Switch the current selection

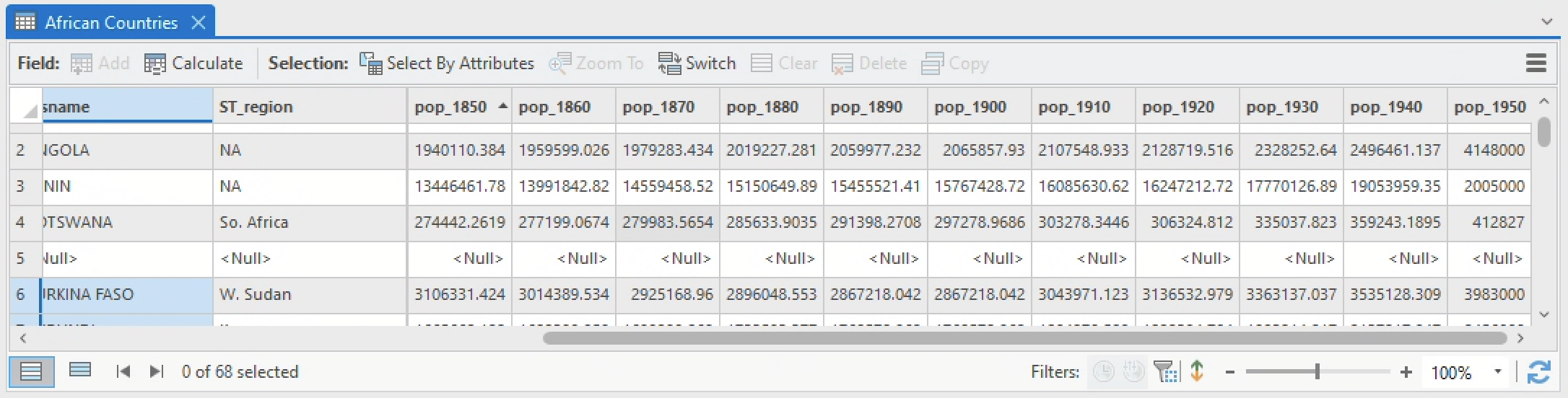point(697,63)
